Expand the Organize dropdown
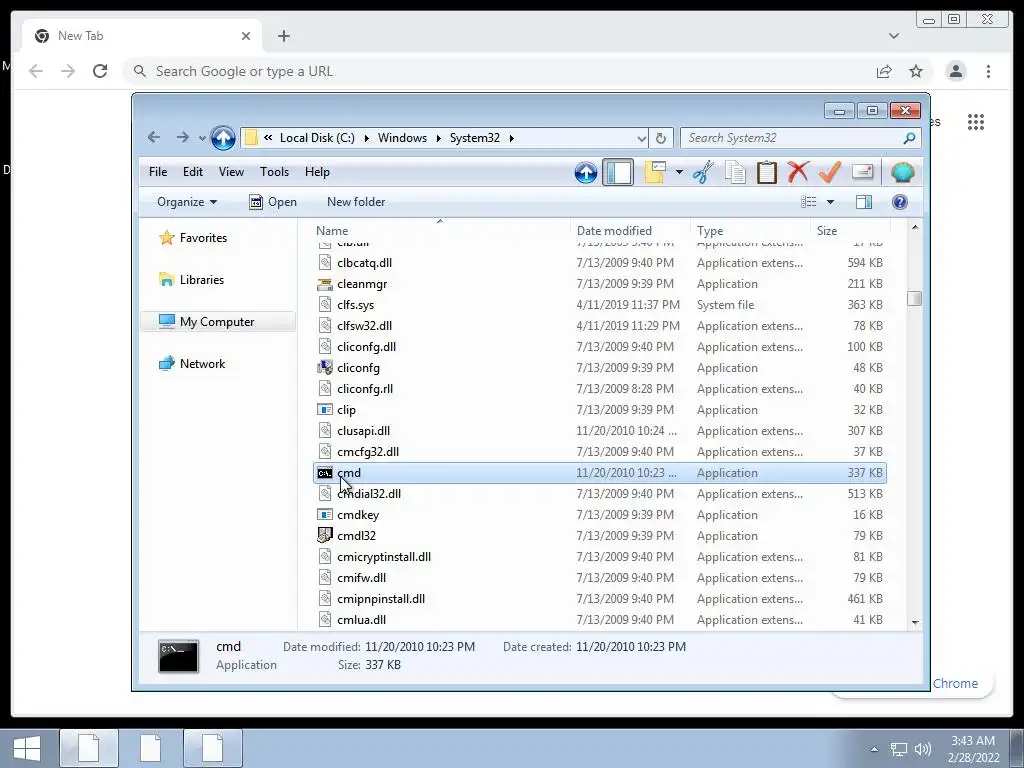The height and width of the screenshot is (768, 1024). coord(187,202)
